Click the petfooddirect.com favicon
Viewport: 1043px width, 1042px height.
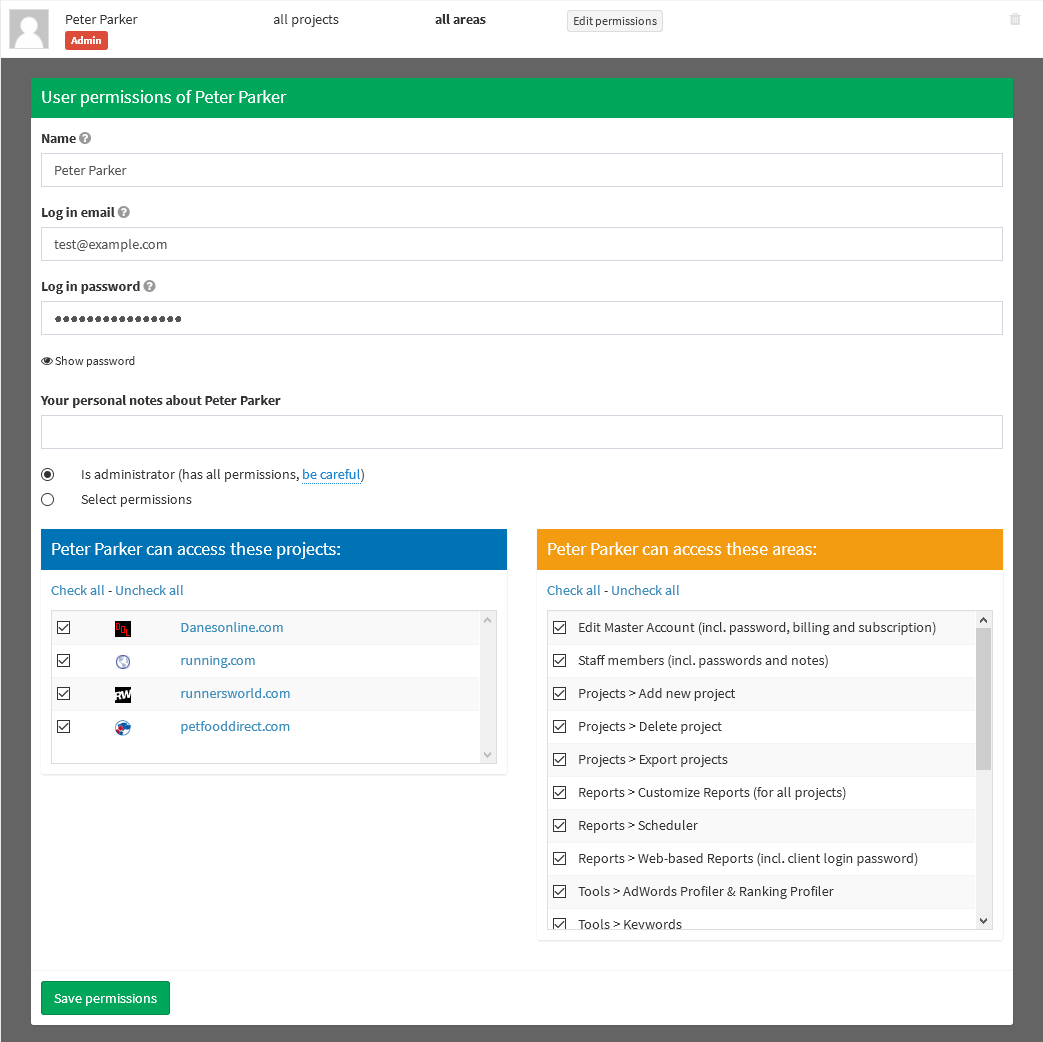[122, 727]
